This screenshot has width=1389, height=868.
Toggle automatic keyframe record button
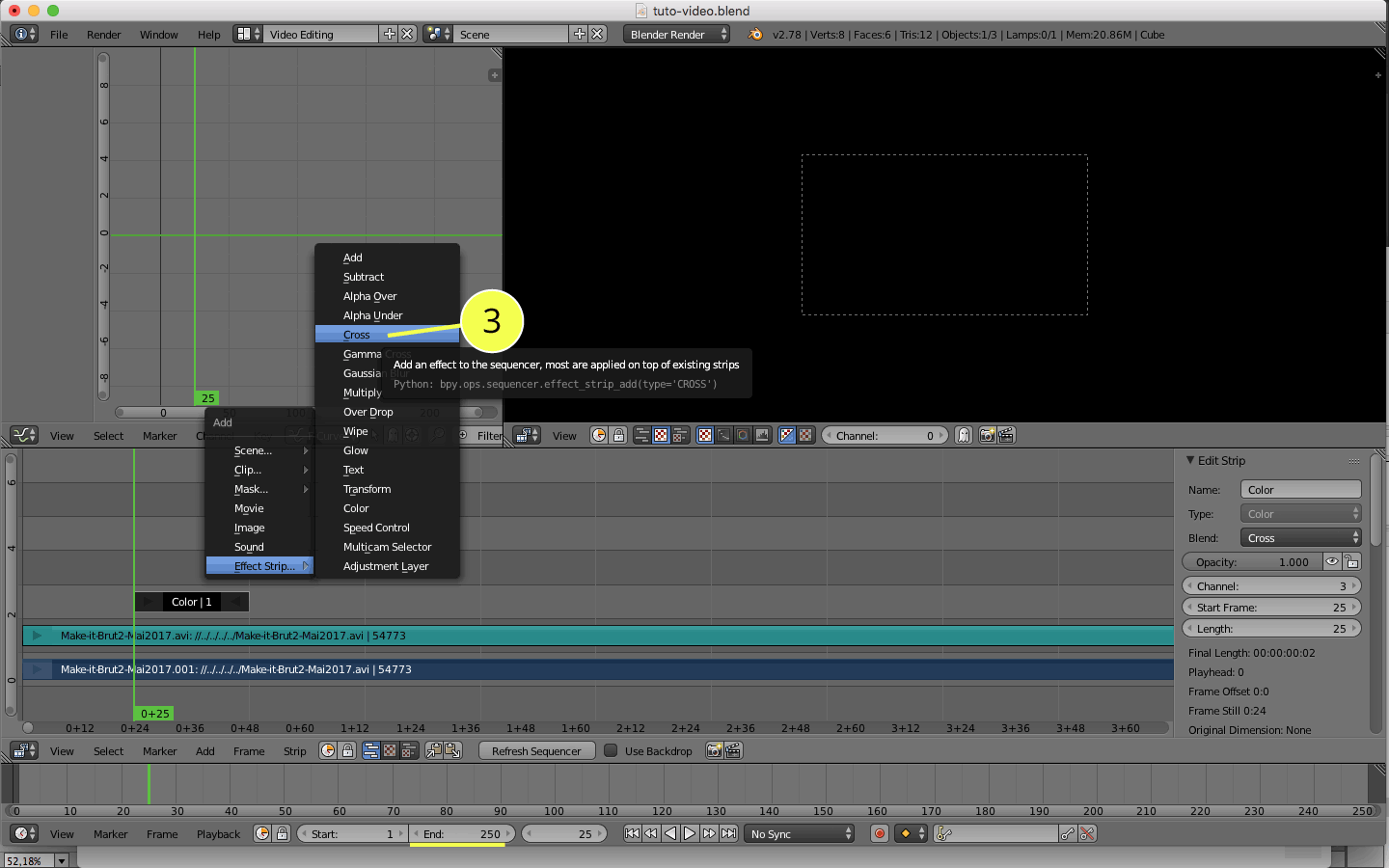879,833
